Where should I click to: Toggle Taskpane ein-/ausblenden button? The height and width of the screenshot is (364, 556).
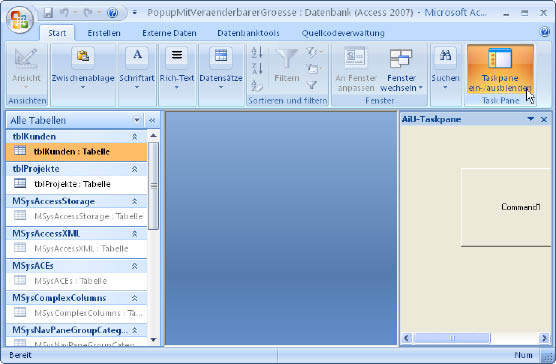pos(500,69)
